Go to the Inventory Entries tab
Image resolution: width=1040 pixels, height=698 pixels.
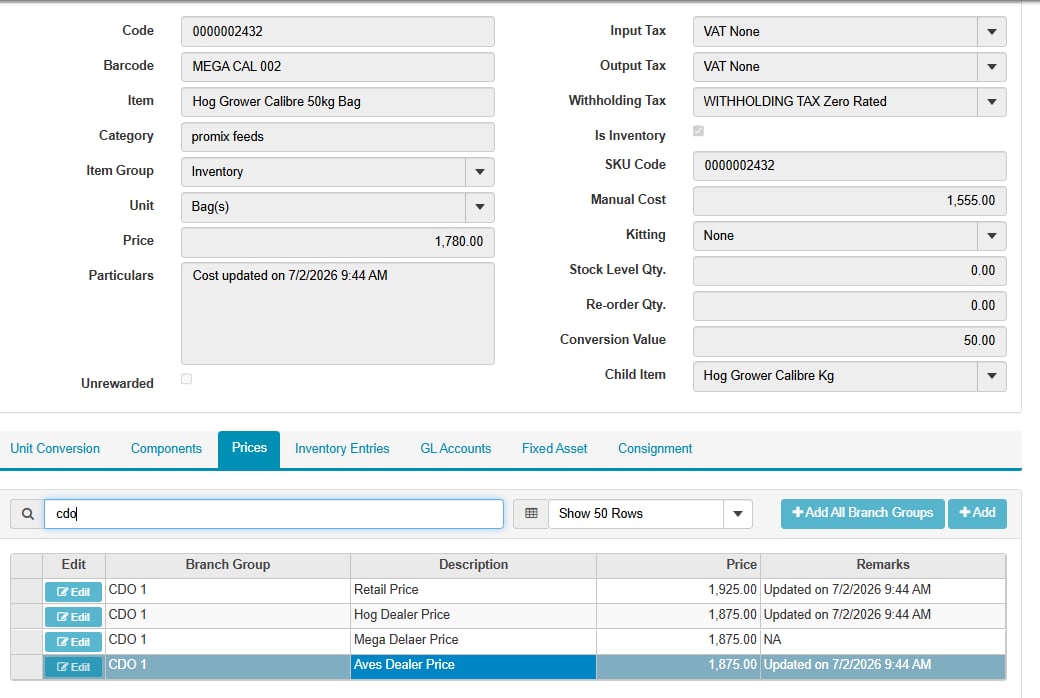tap(342, 449)
